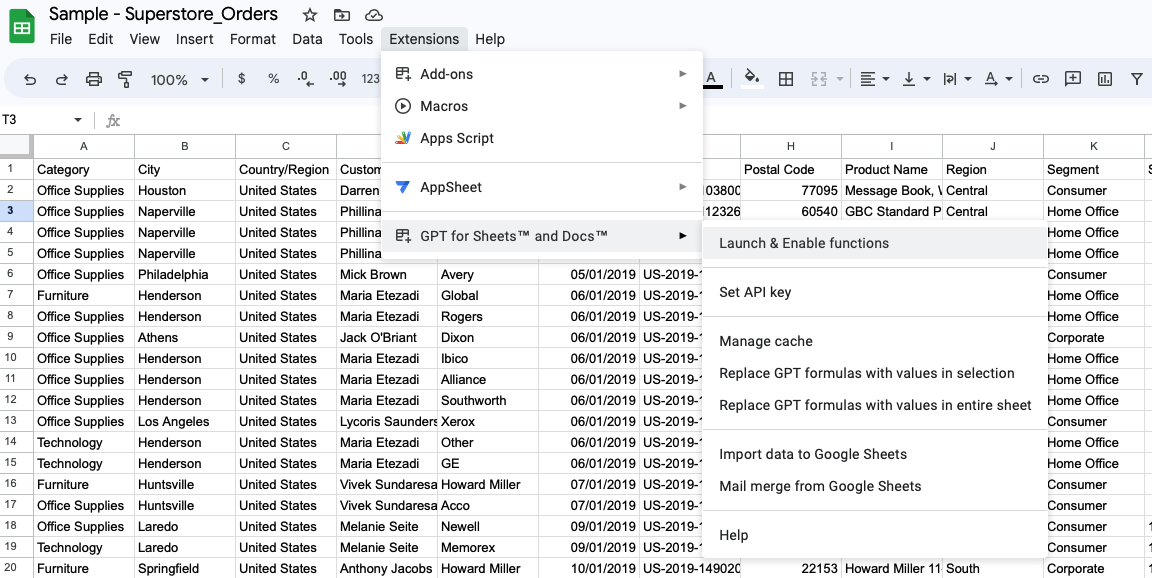Select the paint format tool
Viewport: 1152px width, 578px height.
coord(126,79)
